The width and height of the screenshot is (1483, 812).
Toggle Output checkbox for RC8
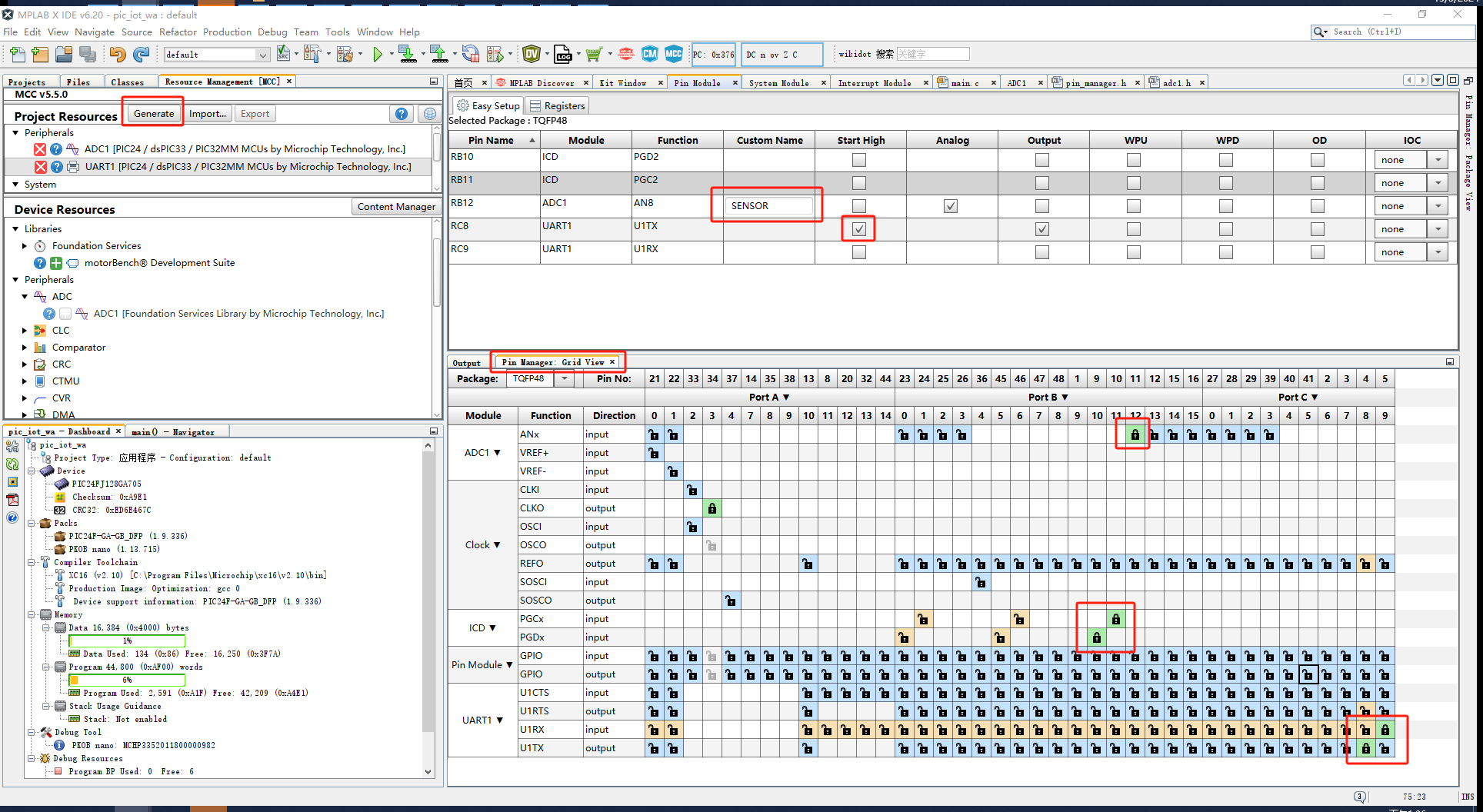pos(1042,229)
